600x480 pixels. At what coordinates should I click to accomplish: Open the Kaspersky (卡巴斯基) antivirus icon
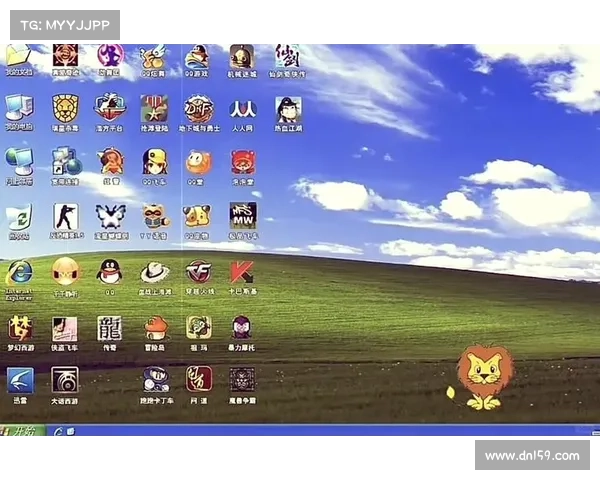242,271
